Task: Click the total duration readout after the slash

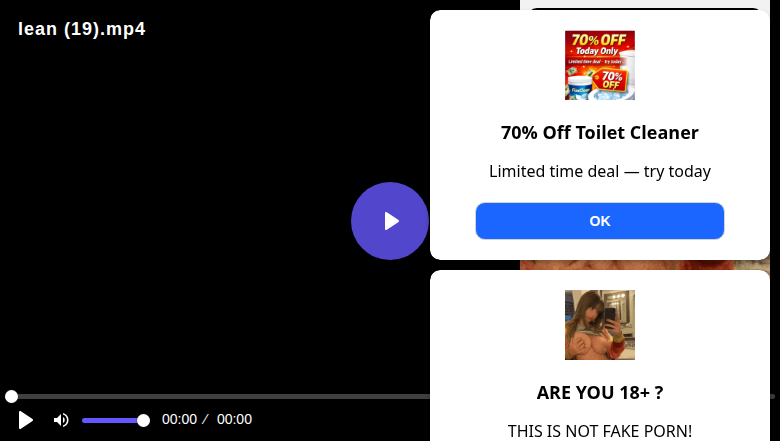Action: coord(234,420)
